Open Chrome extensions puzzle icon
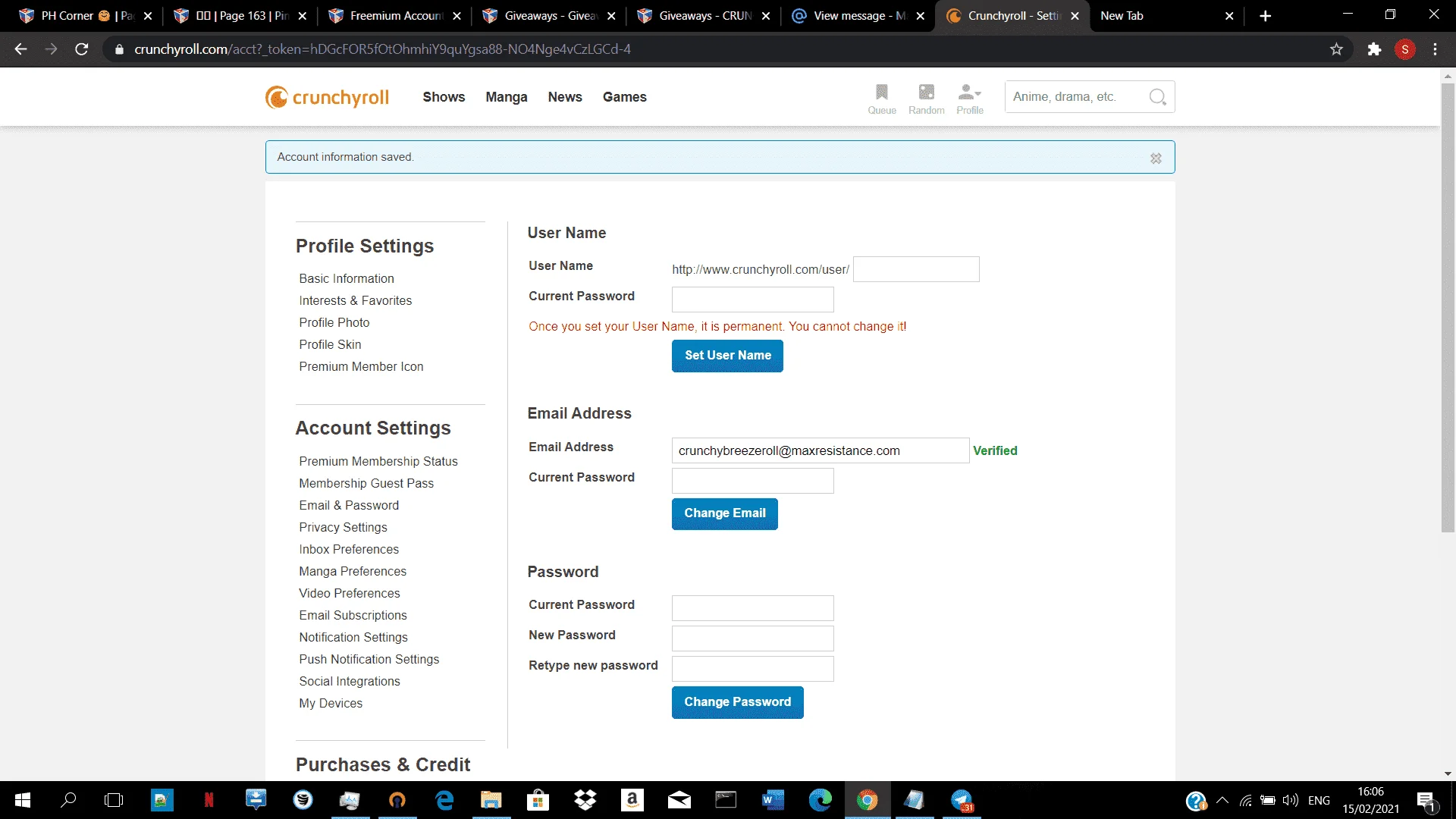Image resolution: width=1456 pixels, height=819 pixels. click(1374, 49)
